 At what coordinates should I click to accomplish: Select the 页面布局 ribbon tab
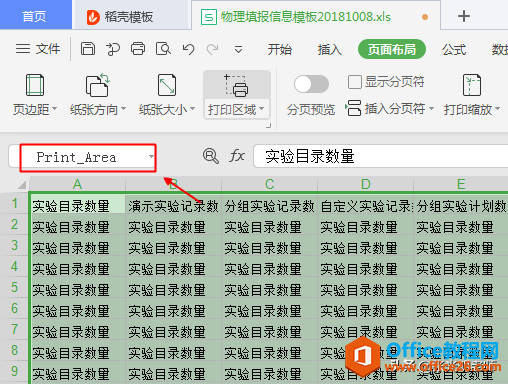392,49
